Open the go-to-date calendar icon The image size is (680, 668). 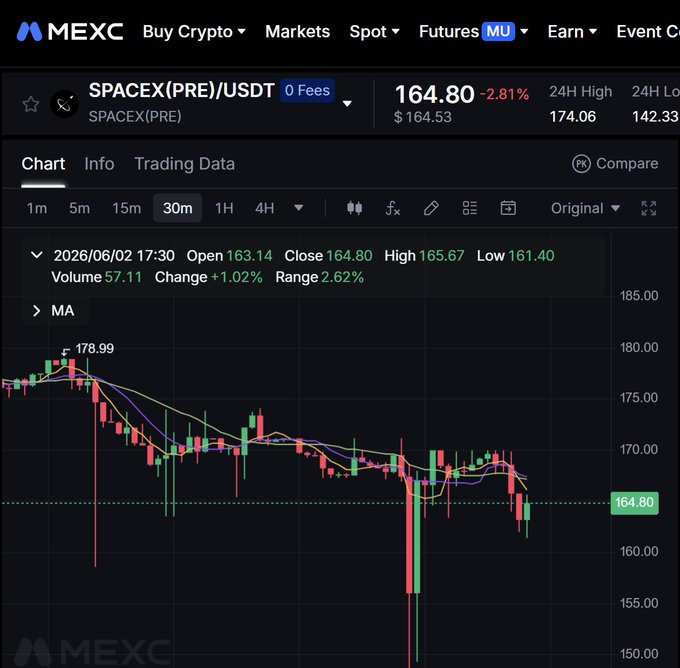point(508,208)
